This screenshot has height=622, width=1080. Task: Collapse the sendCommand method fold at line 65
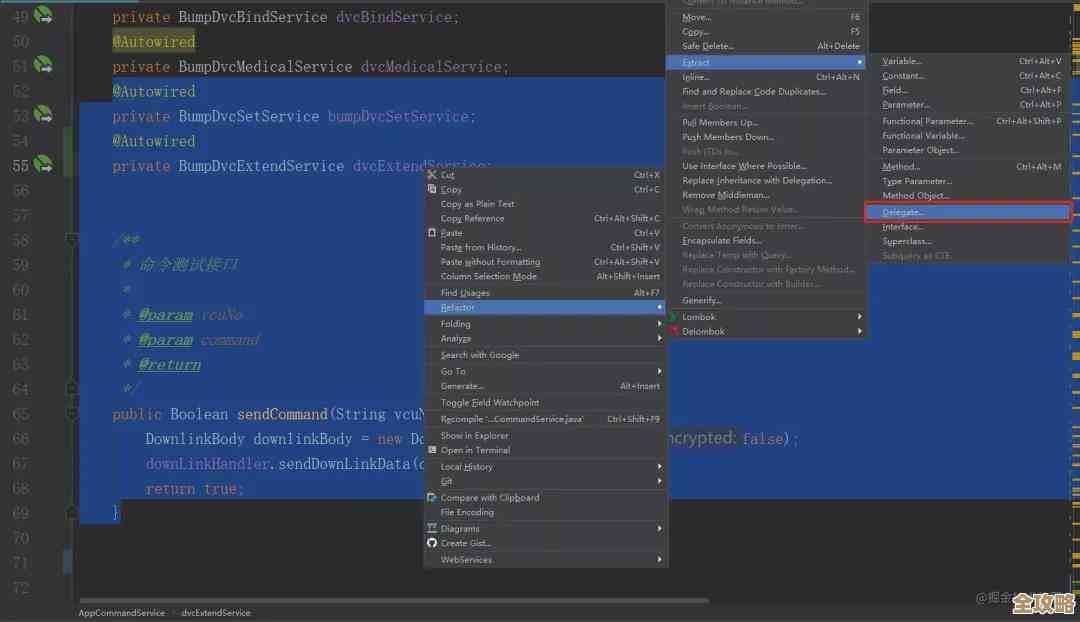coord(71,413)
